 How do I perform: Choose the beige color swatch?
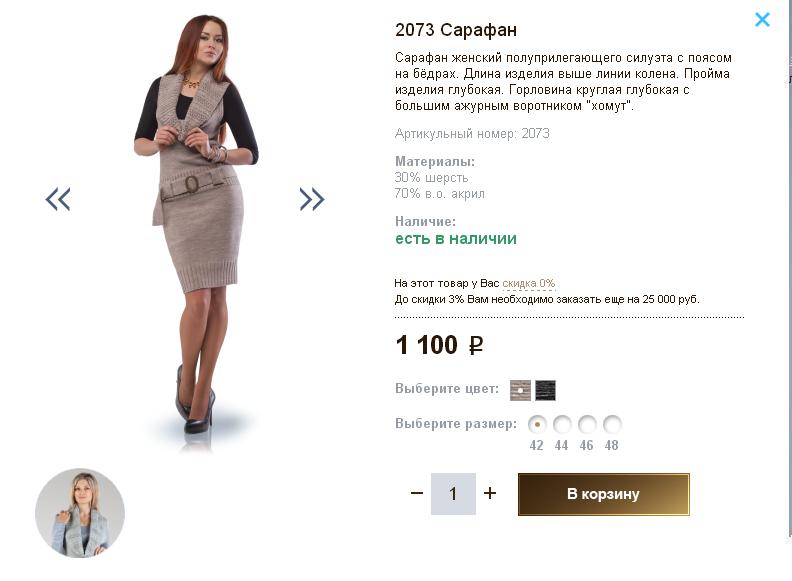tap(520, 390)
